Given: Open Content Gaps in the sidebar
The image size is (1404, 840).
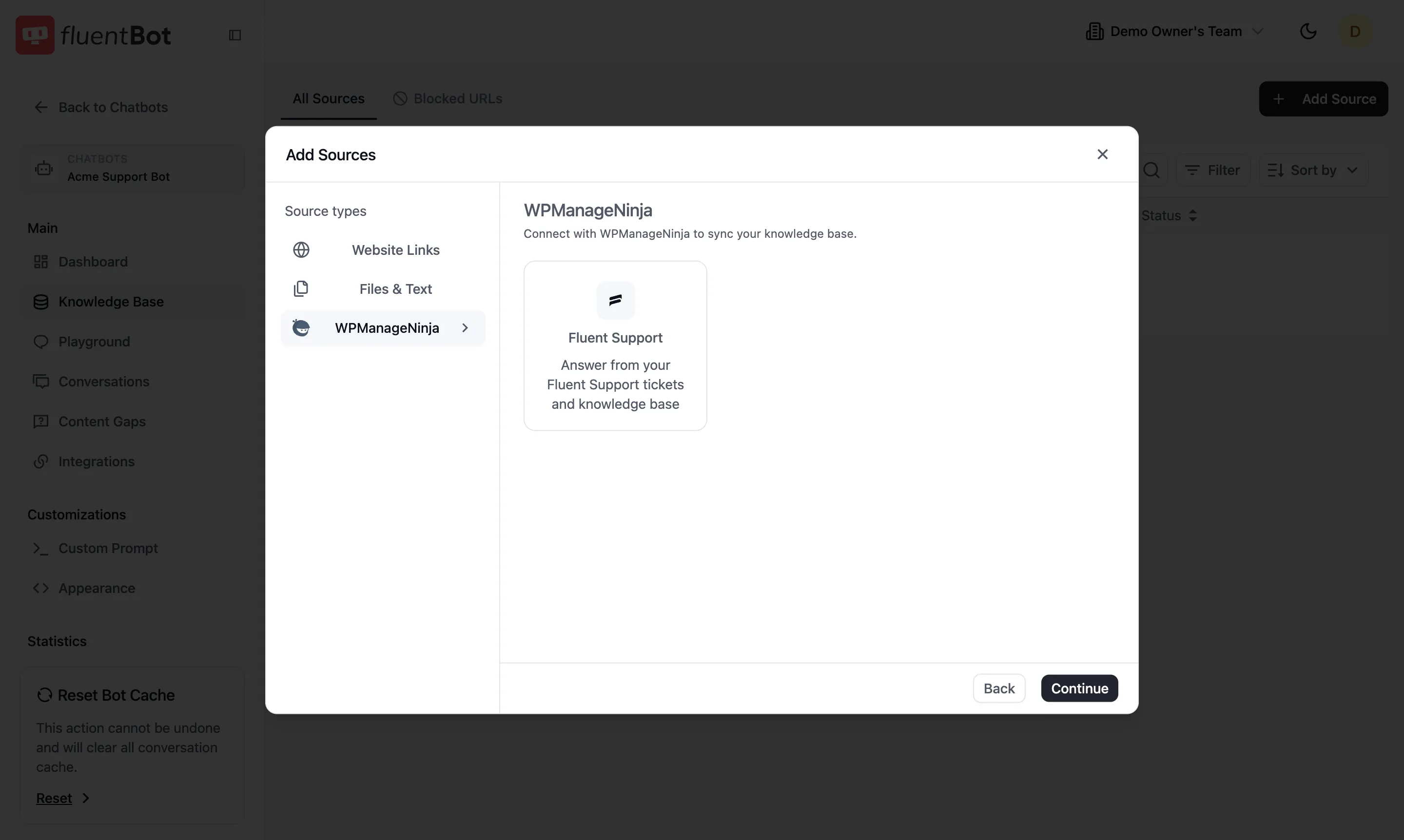Looking at the screenshot, I should (132, 421).
